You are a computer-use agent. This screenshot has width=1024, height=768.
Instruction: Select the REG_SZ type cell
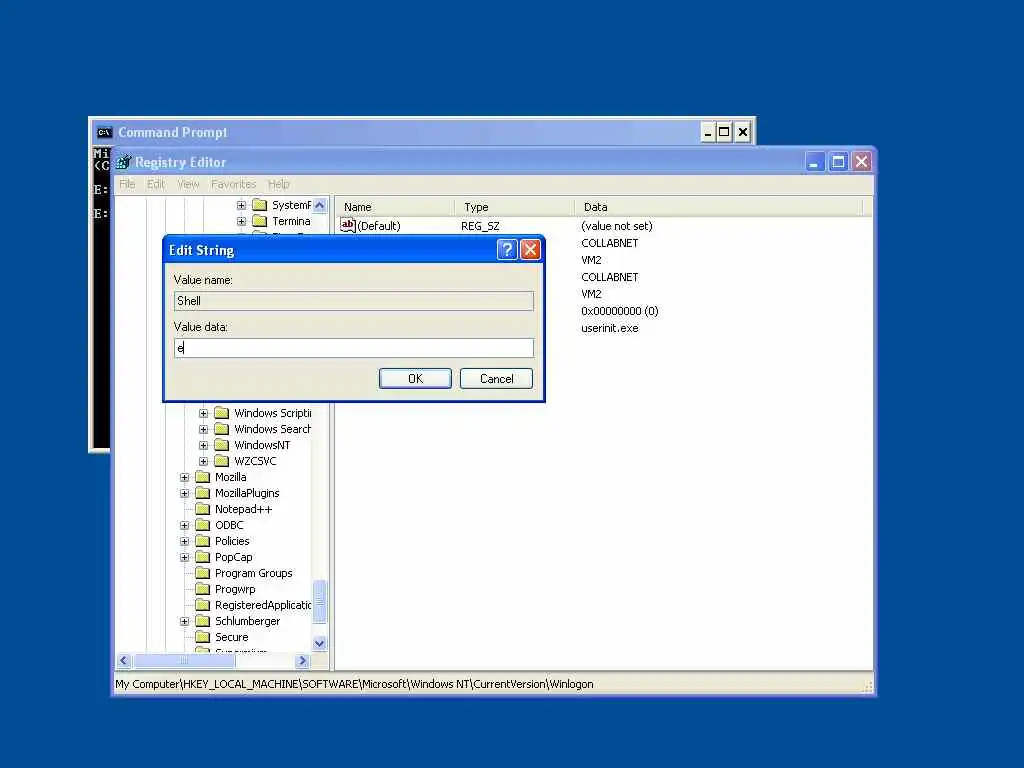[x=480, y=226]
